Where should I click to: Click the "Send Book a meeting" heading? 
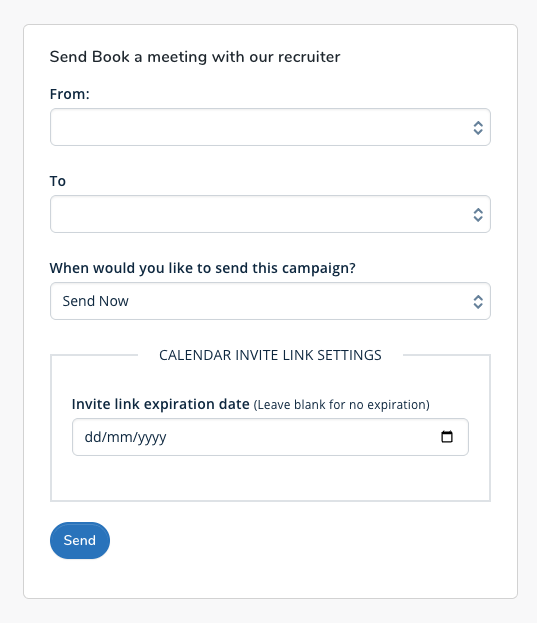(195, 57)
